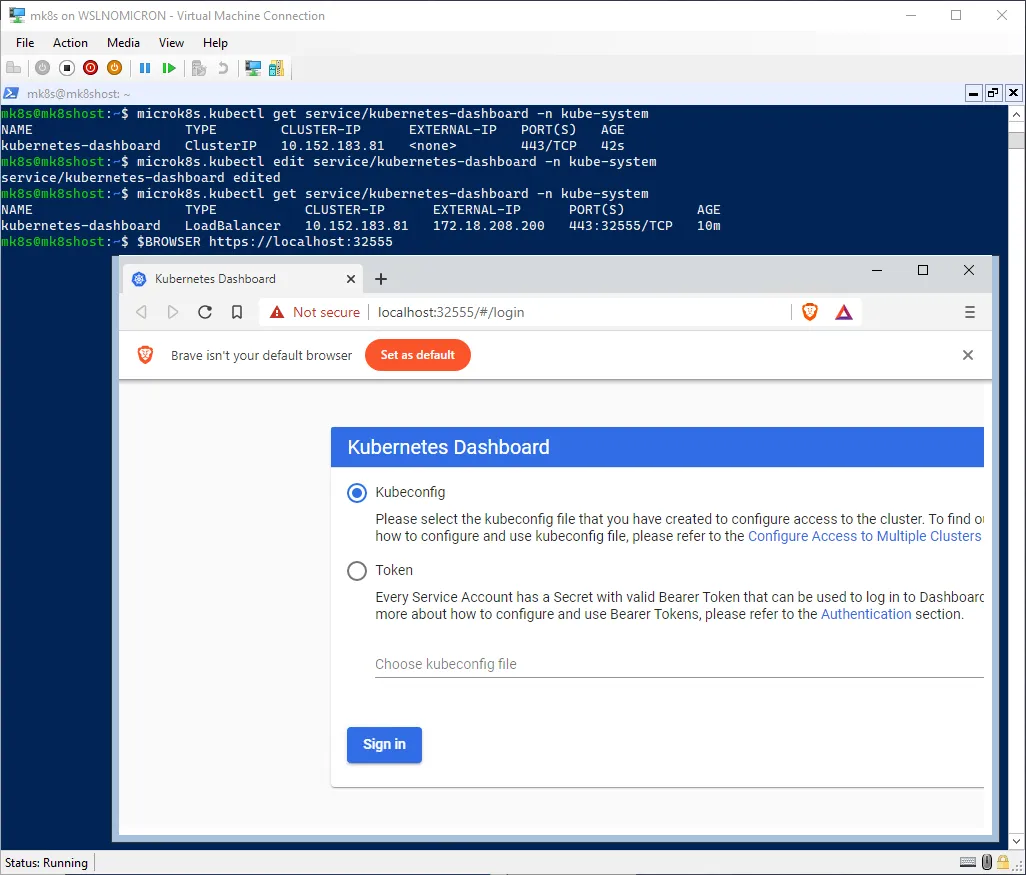This screenshot has width=1026, height=875.
Task: Click the View menu
Action: (171, 43)
